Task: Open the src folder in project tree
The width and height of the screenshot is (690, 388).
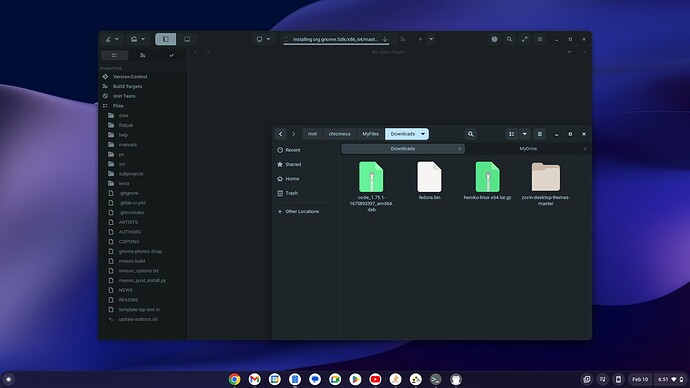Action: pos(122,164)
